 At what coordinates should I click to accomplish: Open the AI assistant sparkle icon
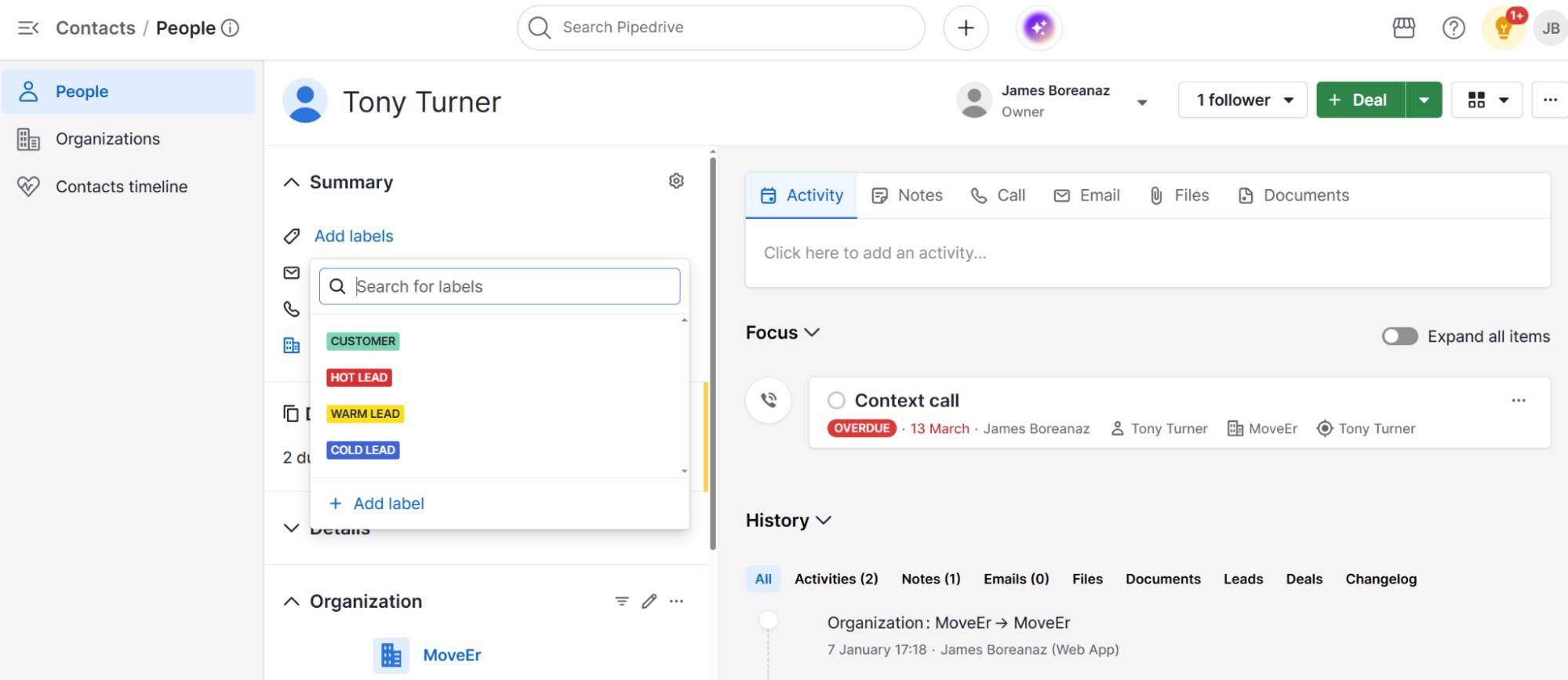(1039, 28)
